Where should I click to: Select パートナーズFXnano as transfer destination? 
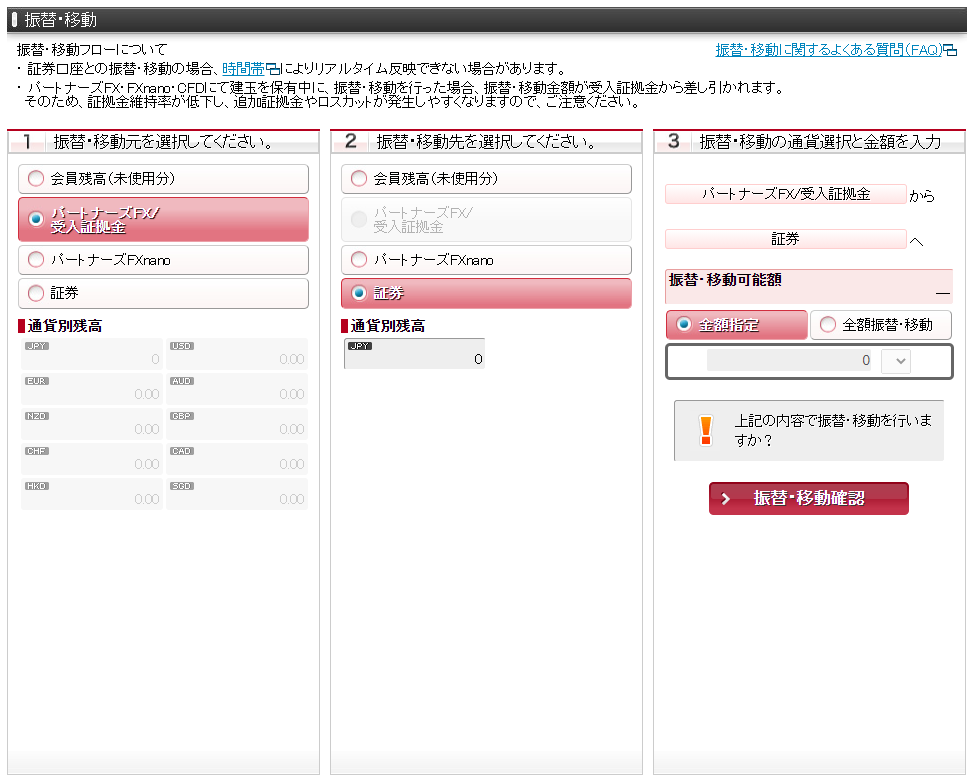[487, 260]
